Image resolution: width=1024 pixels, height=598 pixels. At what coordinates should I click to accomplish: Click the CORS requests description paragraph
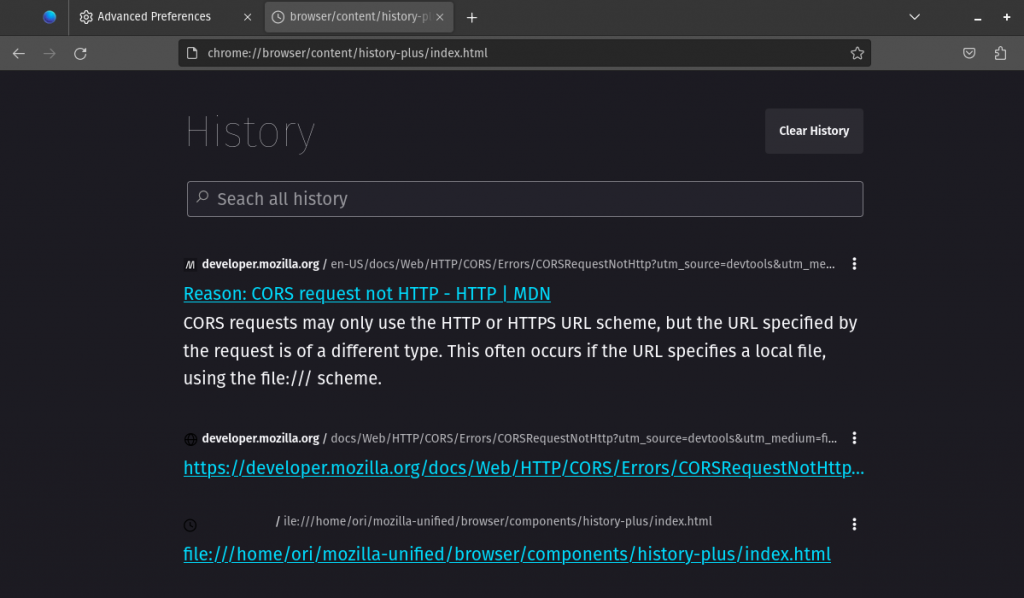520,351
